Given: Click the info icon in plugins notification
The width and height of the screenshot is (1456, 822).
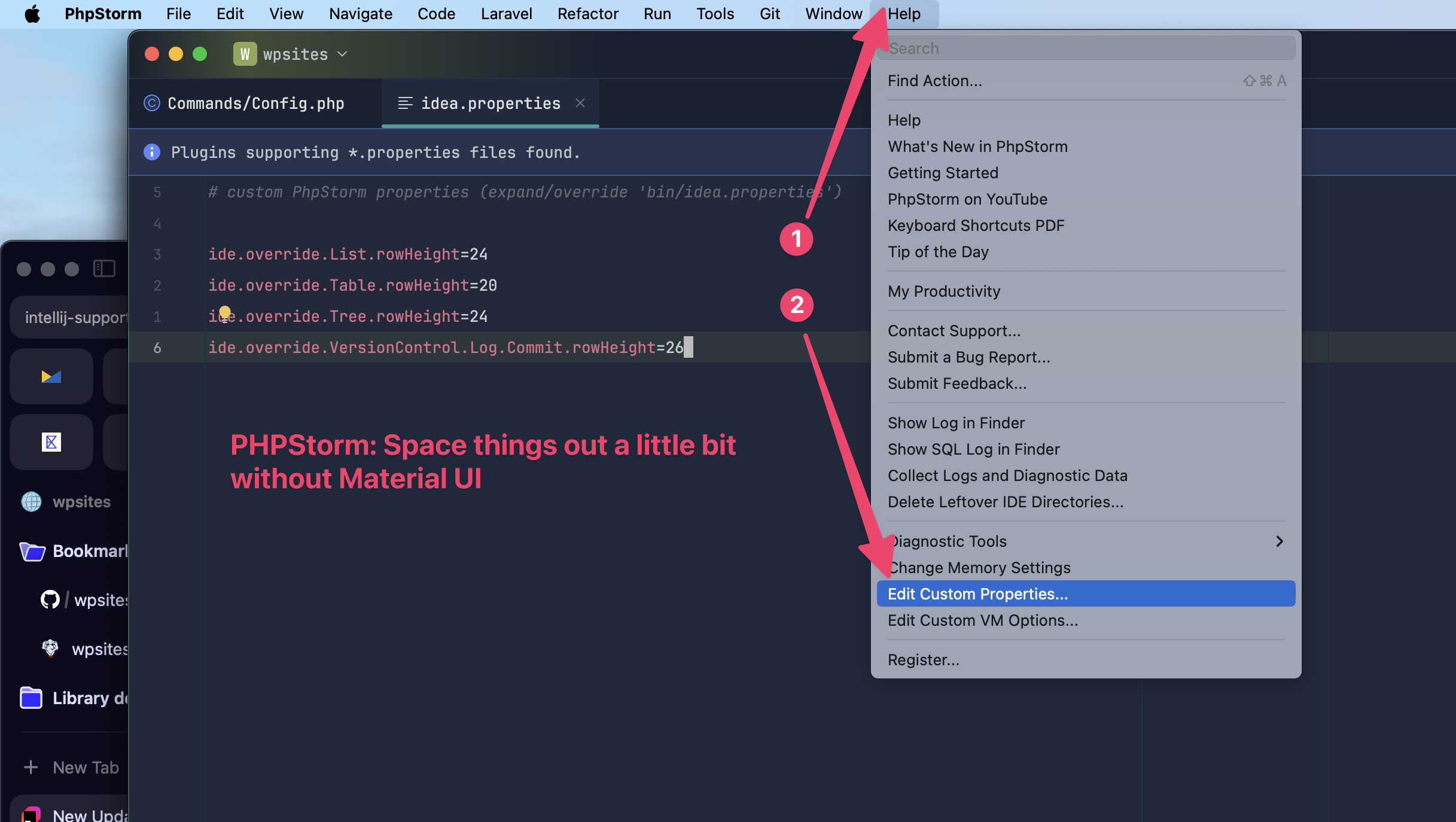Looking at the screenshot, I should point(152,152).
